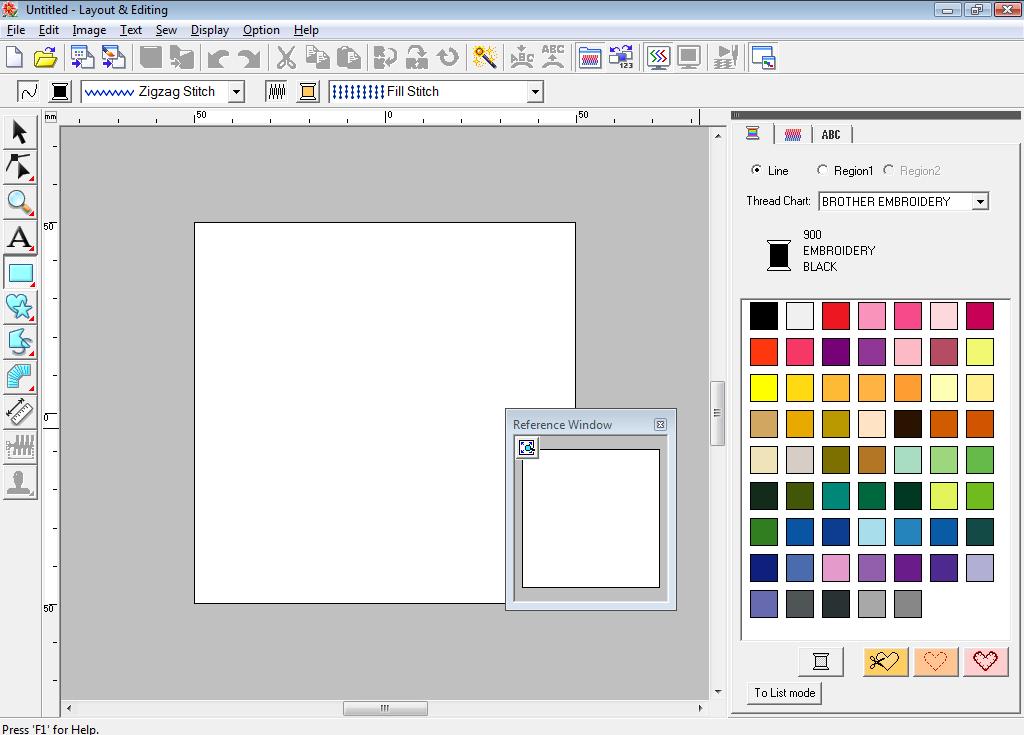The height and width of the screenshot is (735, 1024).
Task: Click the rotate icon in toolbar
Action: tap(448, 57)
